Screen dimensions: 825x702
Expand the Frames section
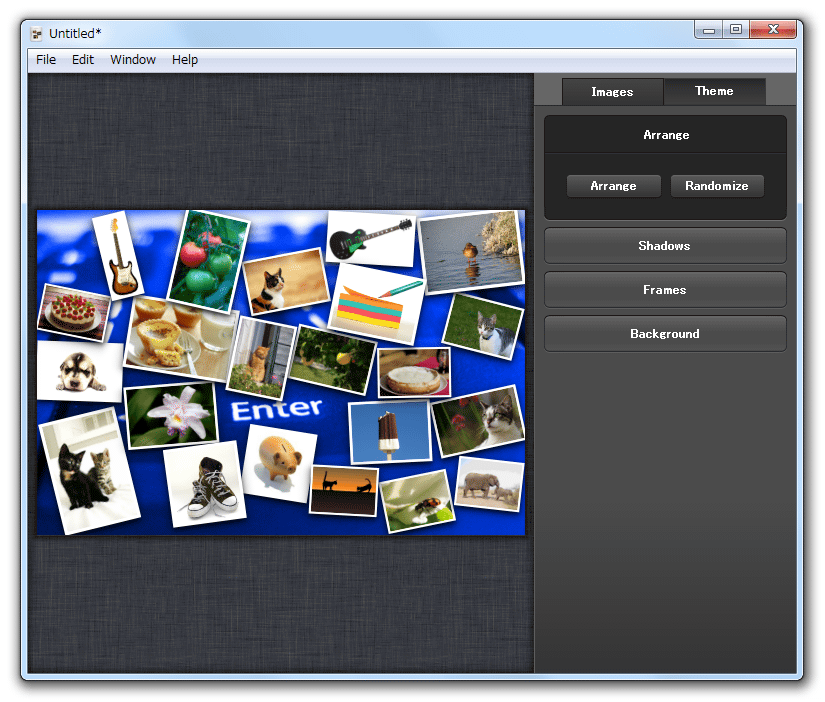665,290
